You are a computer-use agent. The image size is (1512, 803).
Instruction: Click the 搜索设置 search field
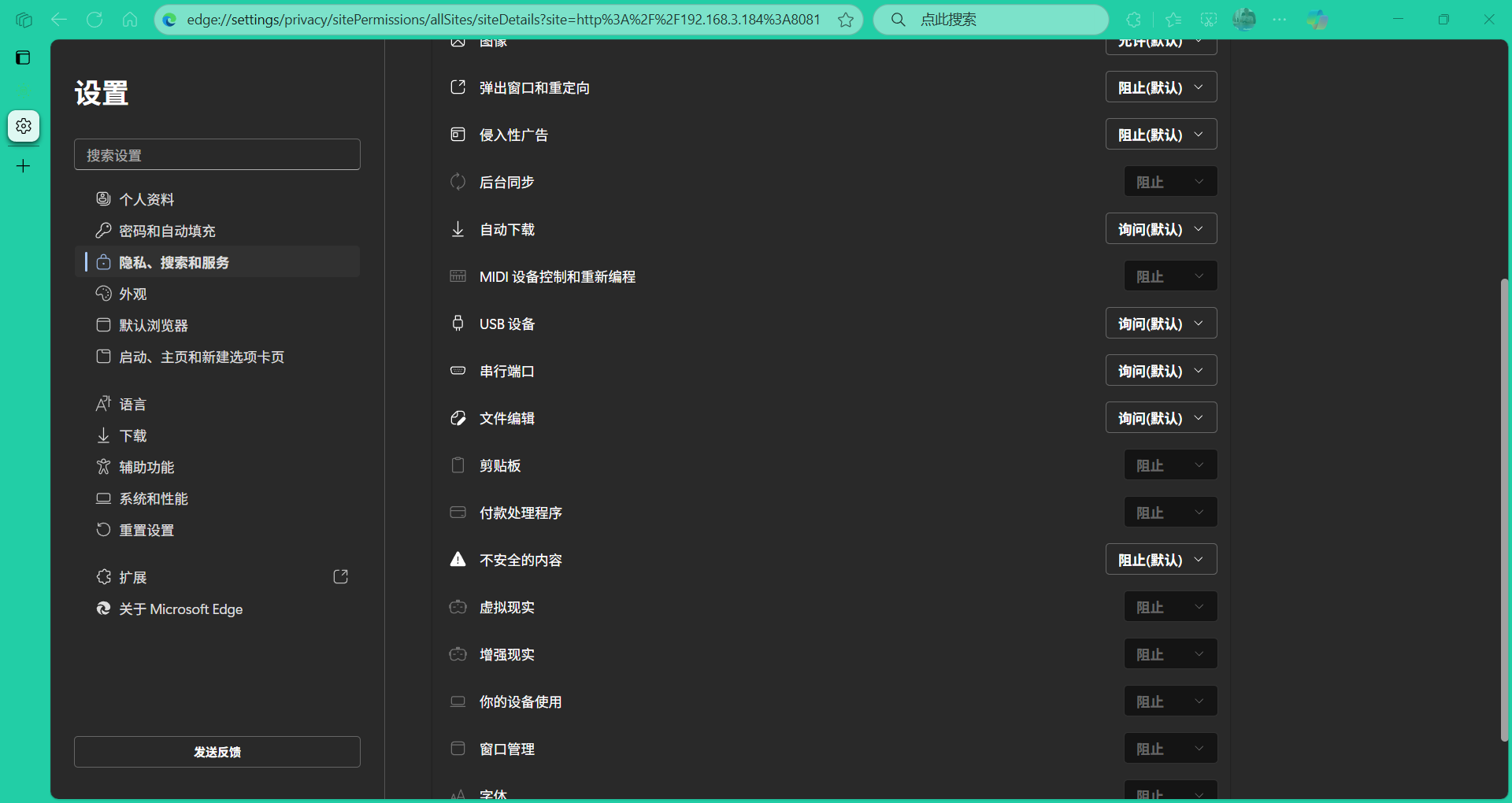tap(217, 155)
